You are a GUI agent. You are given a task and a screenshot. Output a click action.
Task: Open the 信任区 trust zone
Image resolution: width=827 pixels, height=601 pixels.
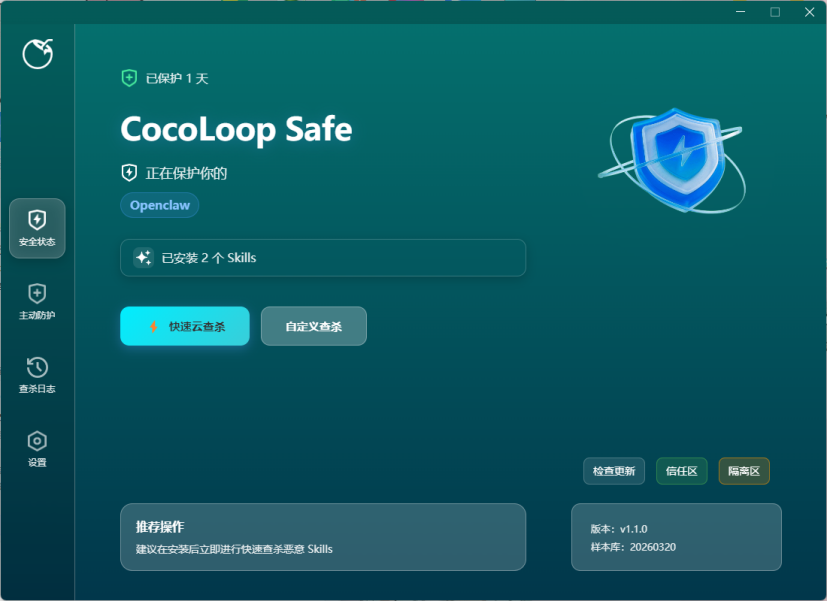[682, 471]
